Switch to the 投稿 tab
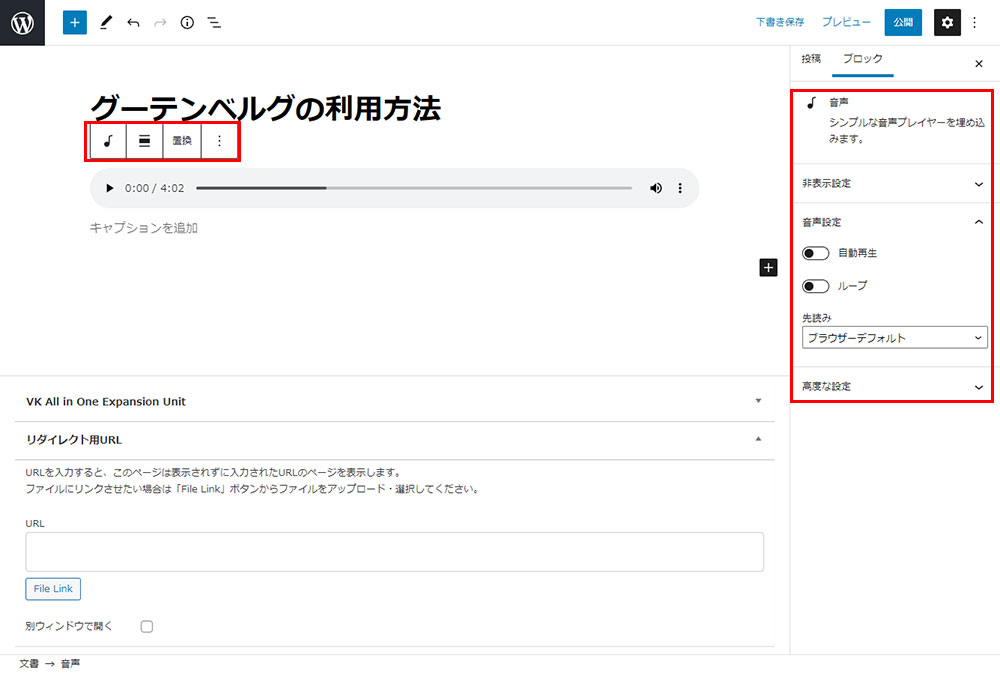This screenshot has height=673, width=1000. [811, 59]
